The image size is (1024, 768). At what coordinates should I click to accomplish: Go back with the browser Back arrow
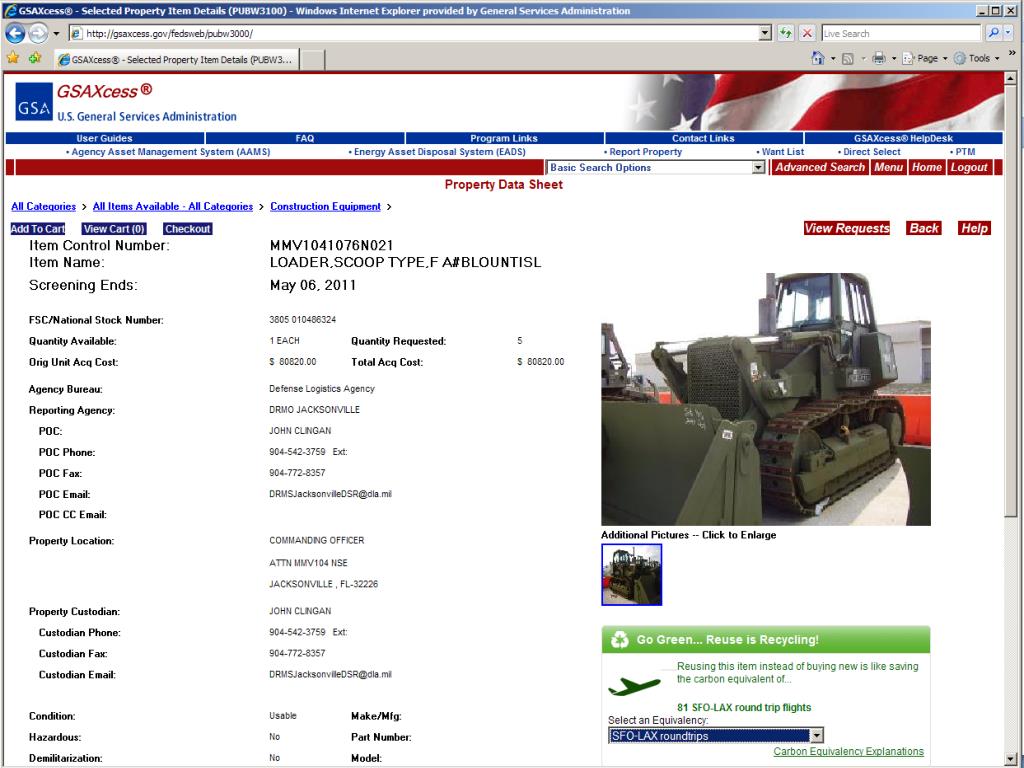(x=15, y=33)
